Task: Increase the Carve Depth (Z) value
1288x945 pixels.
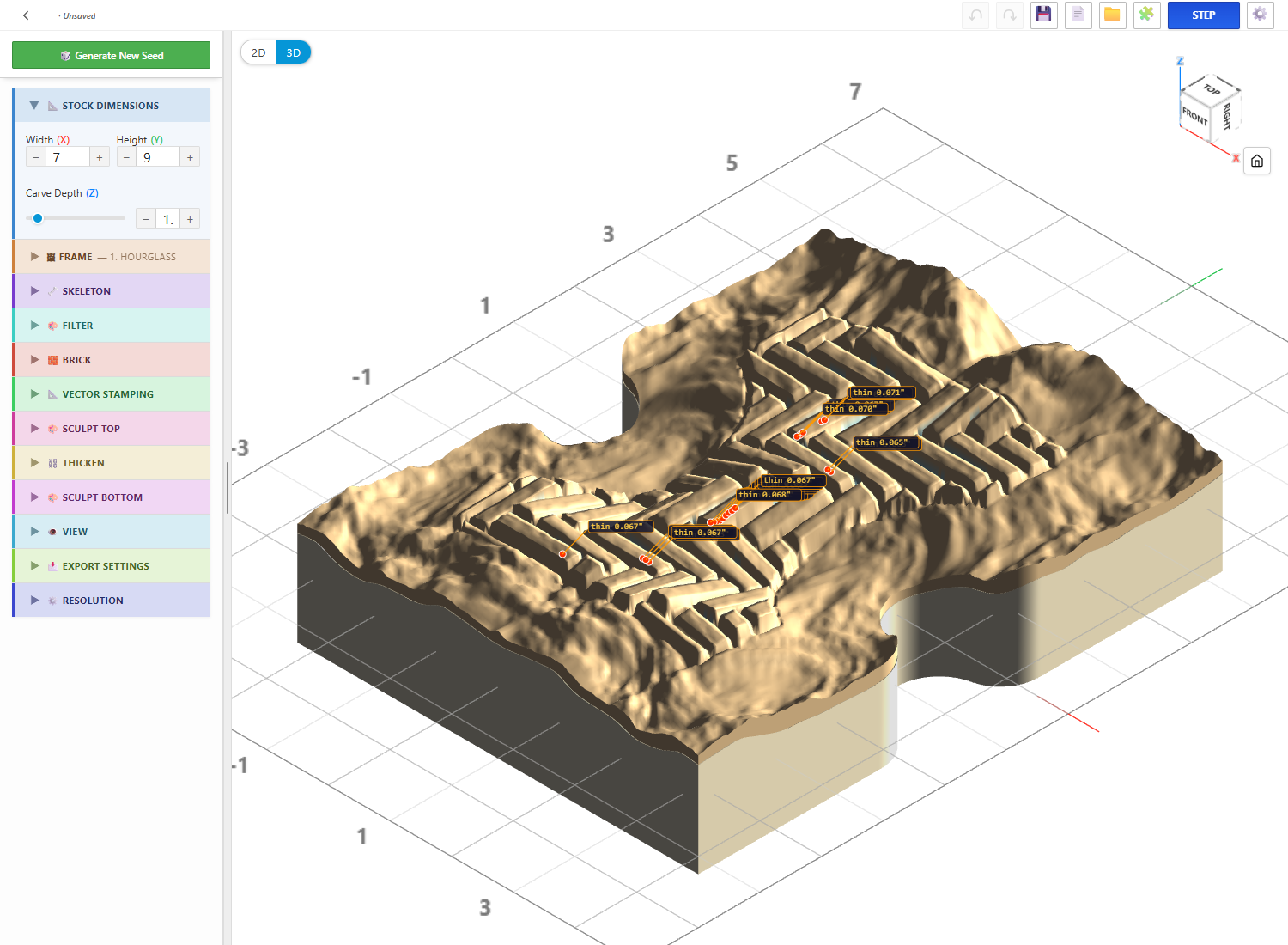Action: pyautogui.click(x=190, y=219)
